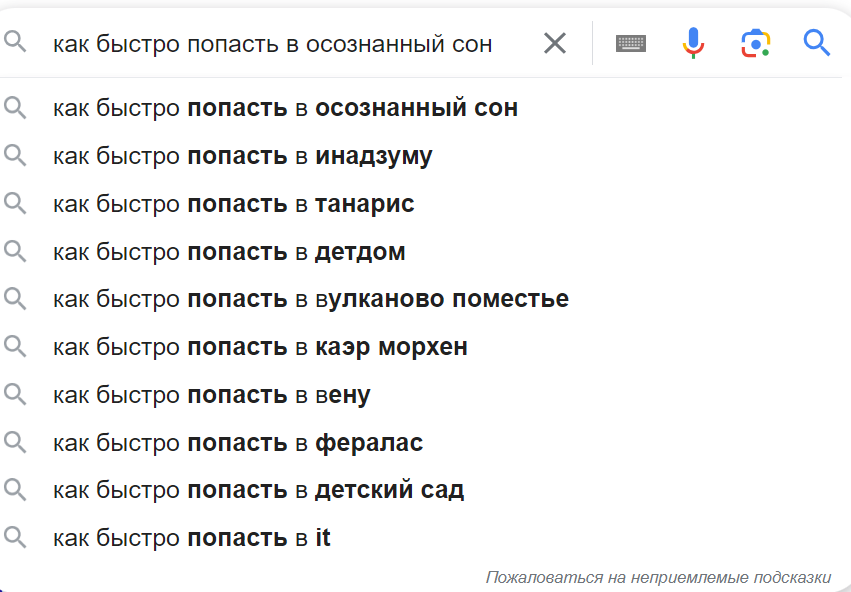Pick the suggestion ending in 'детский сад'
The height and width of the screenshot is (592, 851).
[258, 490]
